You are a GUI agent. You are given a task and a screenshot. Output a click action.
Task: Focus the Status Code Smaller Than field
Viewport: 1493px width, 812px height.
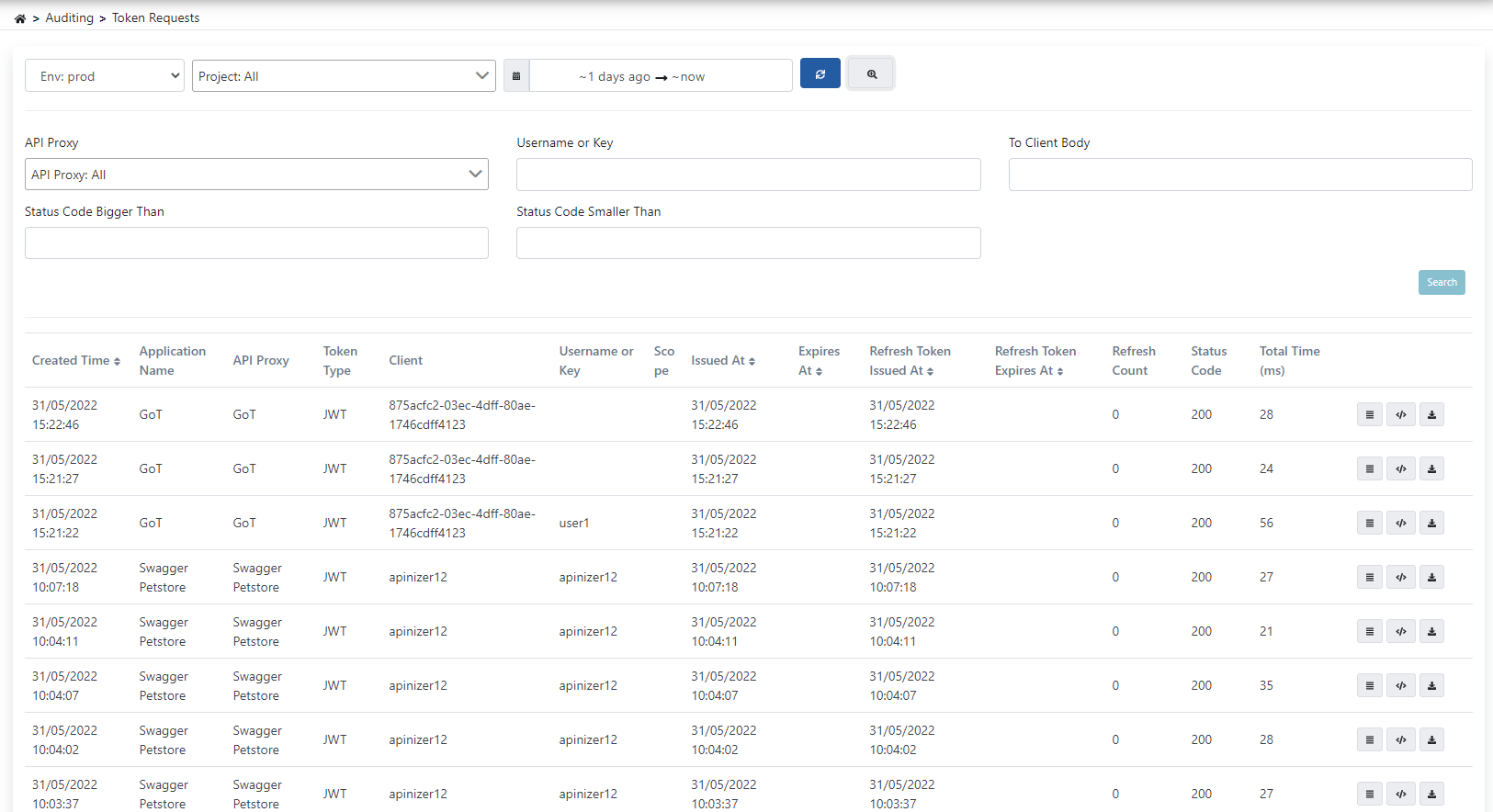(749, 243)
